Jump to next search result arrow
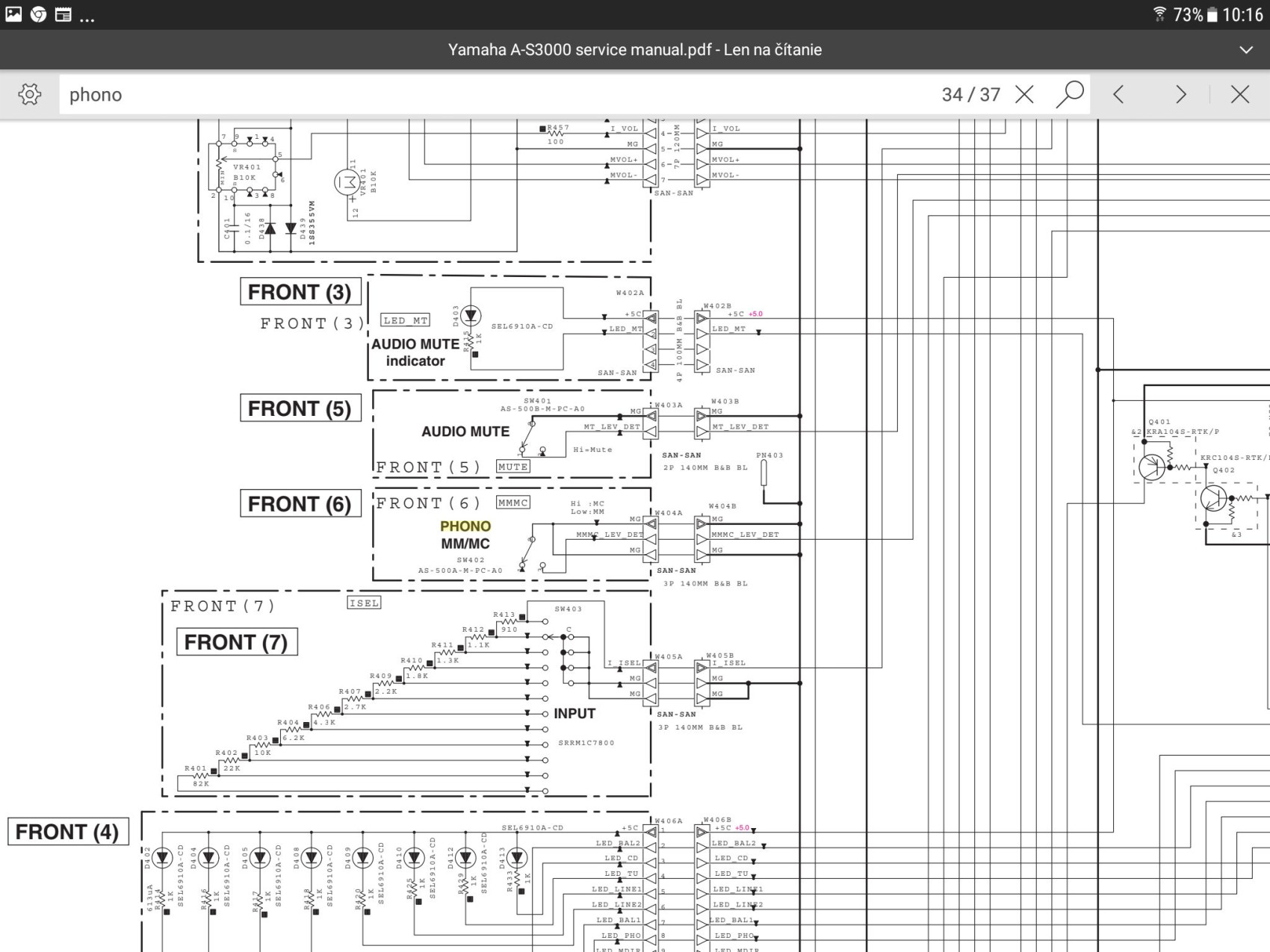Viewport: 1270px width, 952px height. coord(1180,94)
